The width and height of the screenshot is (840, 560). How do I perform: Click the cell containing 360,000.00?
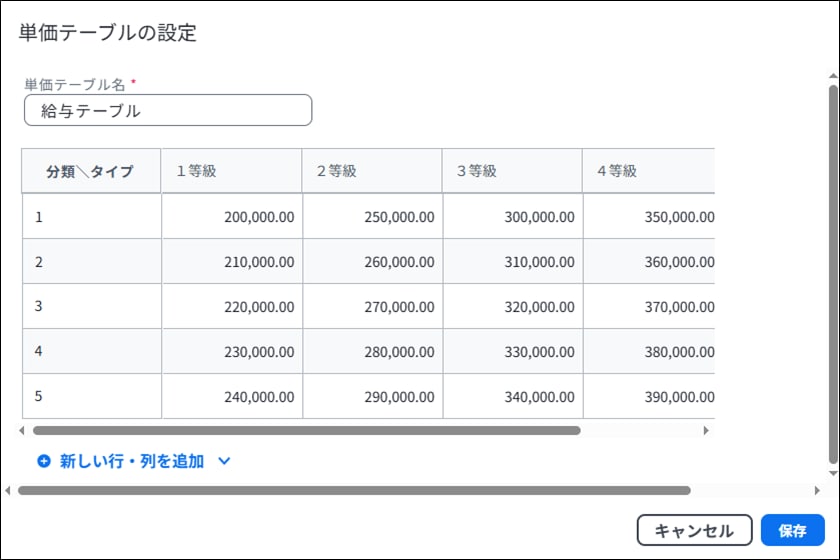pyautogui.click(x=649, y=262)
